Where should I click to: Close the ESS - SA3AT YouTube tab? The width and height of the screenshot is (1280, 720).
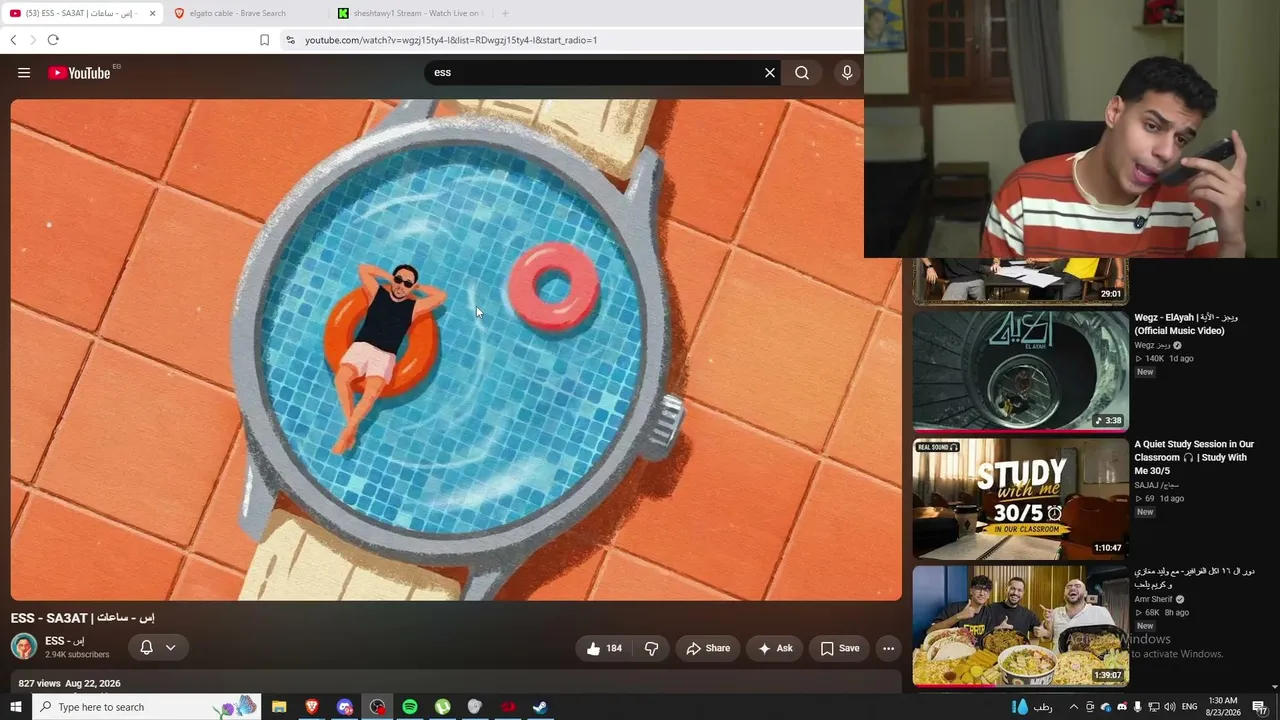click(x=152, y=13)
